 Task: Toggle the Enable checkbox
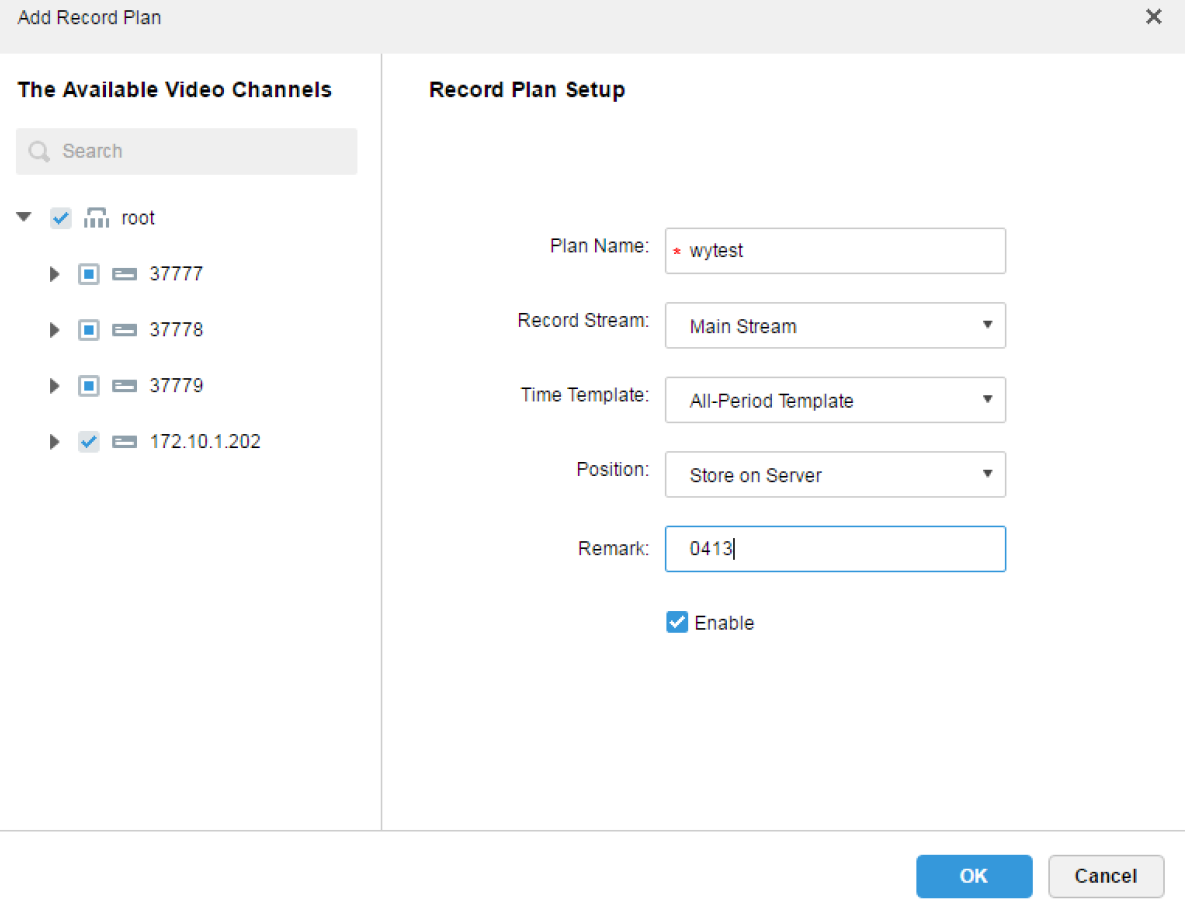(x=677, y=623)
